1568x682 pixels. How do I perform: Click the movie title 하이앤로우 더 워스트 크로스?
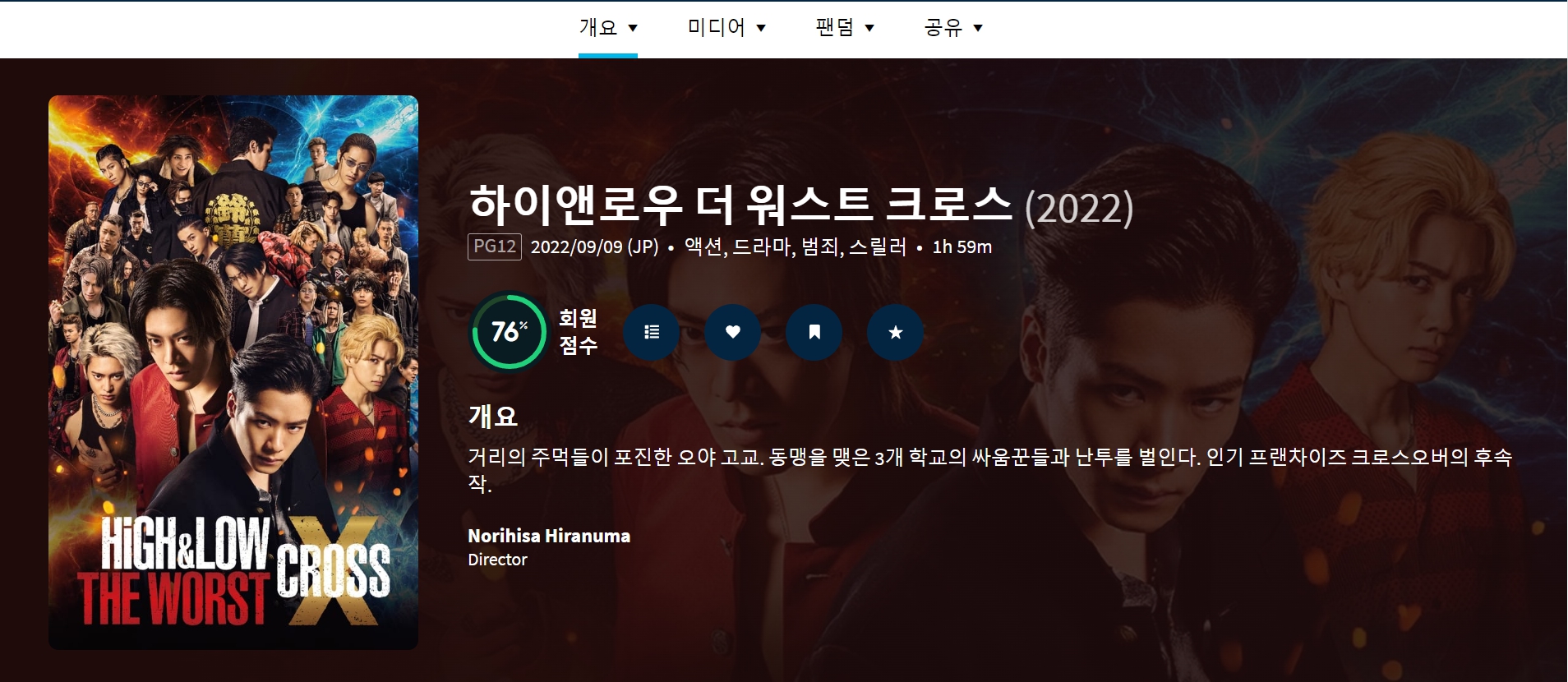(x=740, y=205)
